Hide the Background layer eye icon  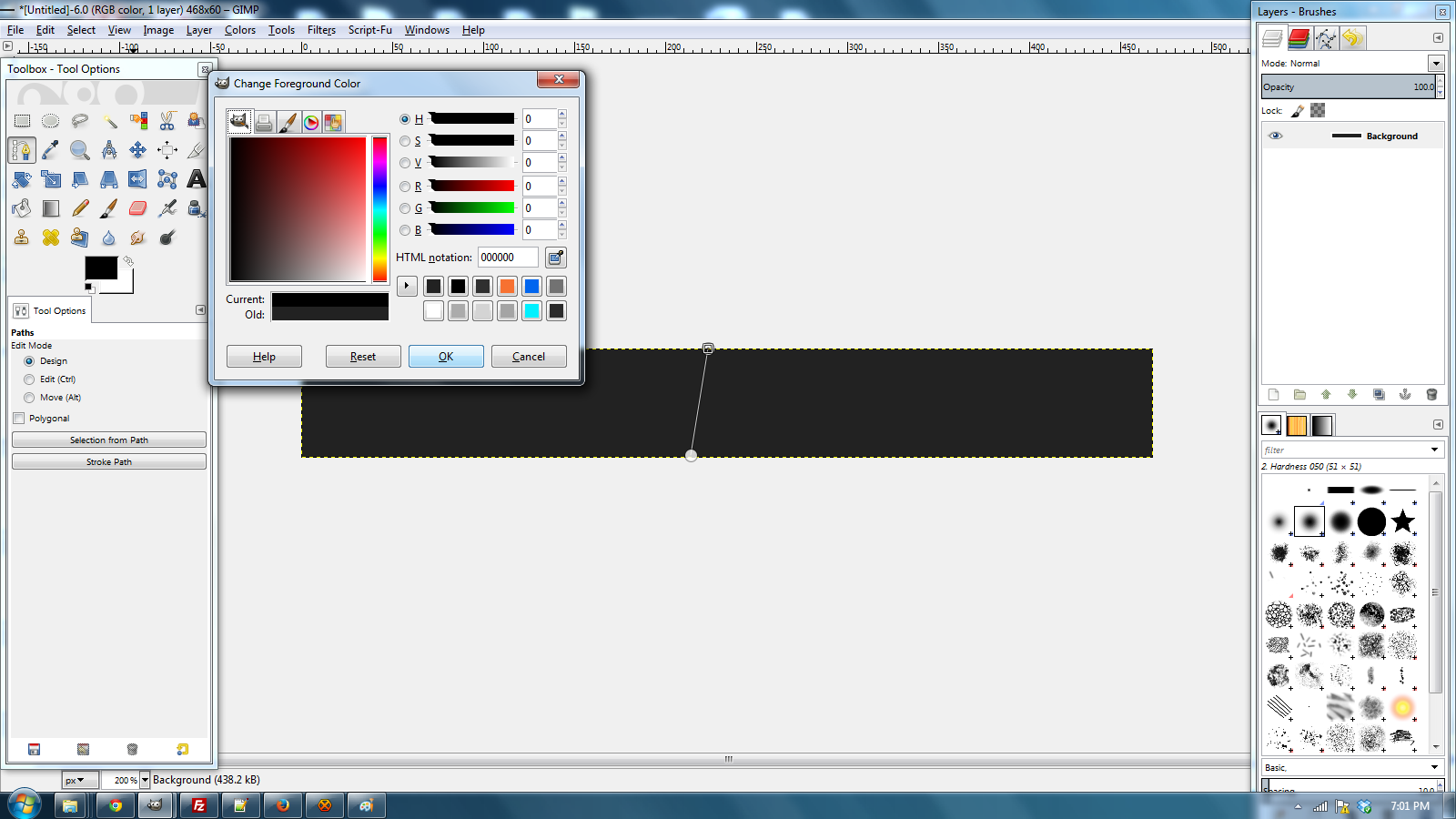coord(1276,136)
